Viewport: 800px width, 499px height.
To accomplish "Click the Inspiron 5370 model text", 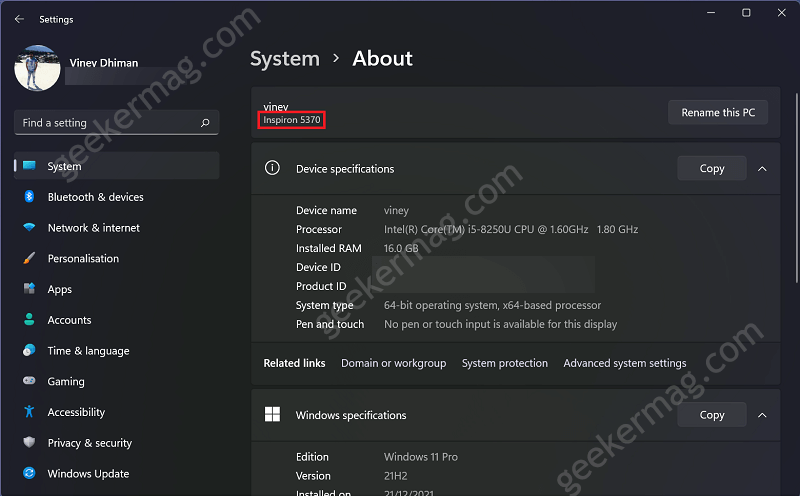I will [292, 120].
